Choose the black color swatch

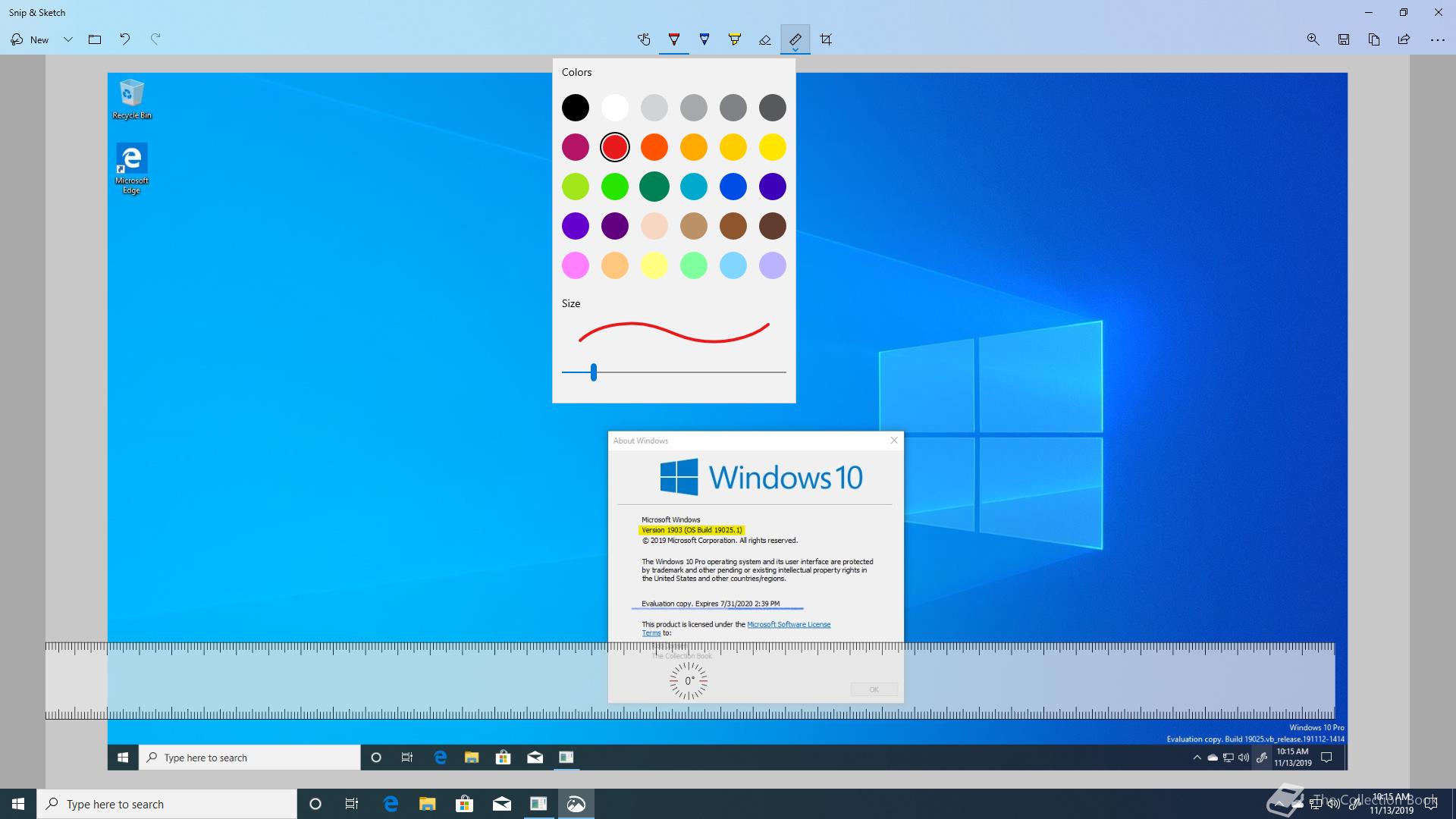pos(576,108)
